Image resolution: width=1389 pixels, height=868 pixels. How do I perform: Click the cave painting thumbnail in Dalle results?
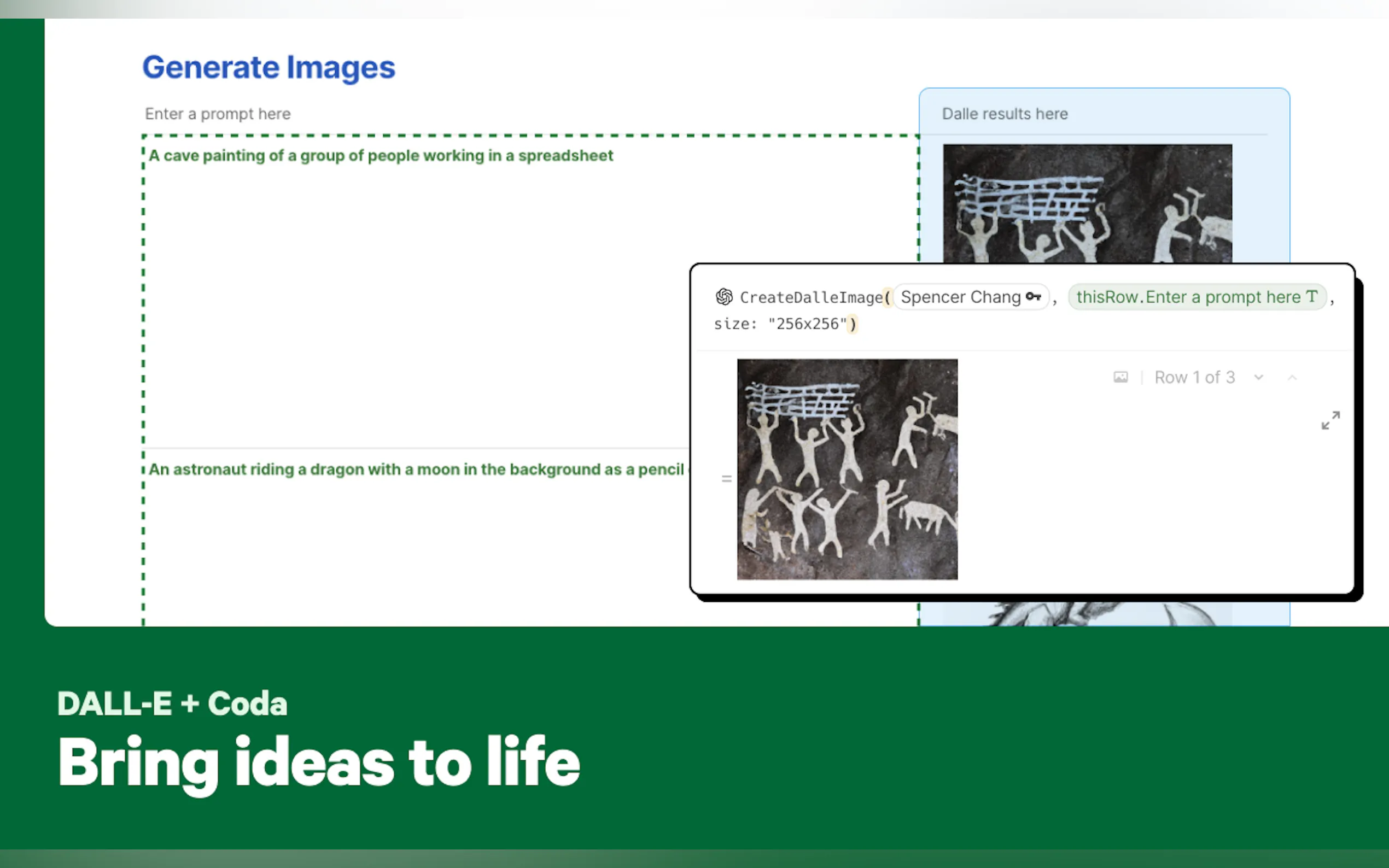point(1087,203)
